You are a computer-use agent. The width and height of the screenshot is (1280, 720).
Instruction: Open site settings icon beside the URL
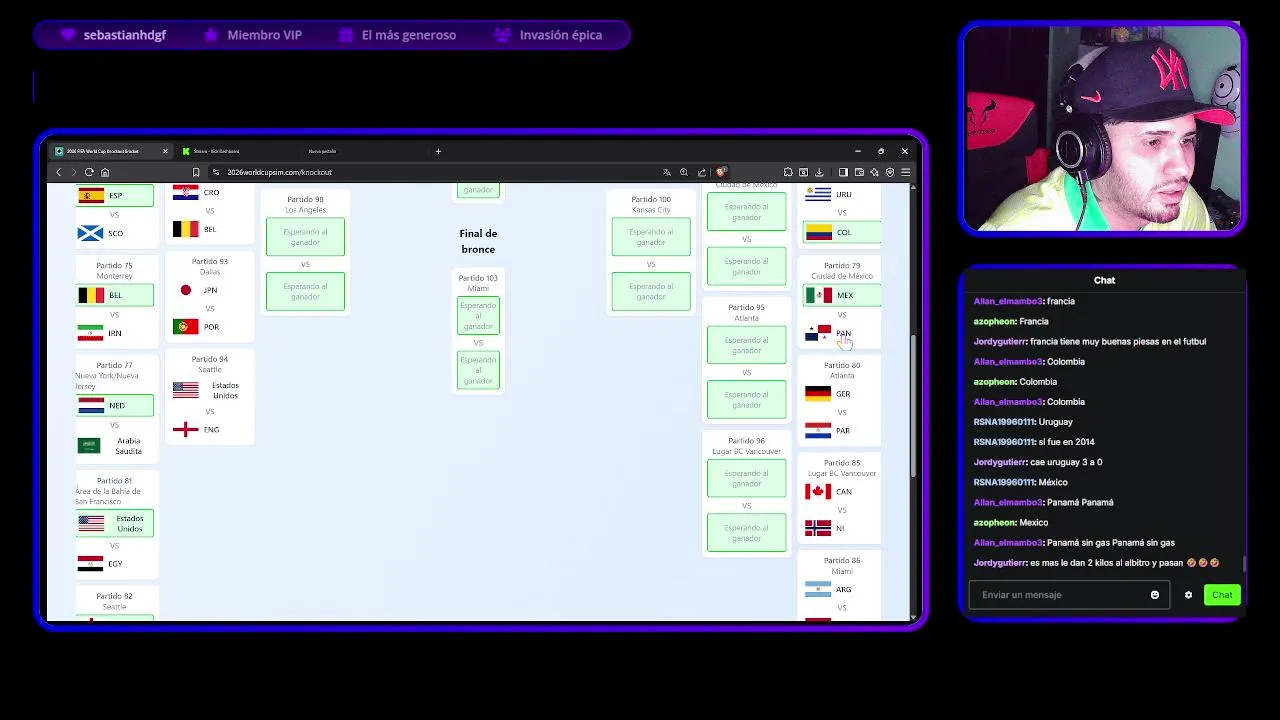216,172
